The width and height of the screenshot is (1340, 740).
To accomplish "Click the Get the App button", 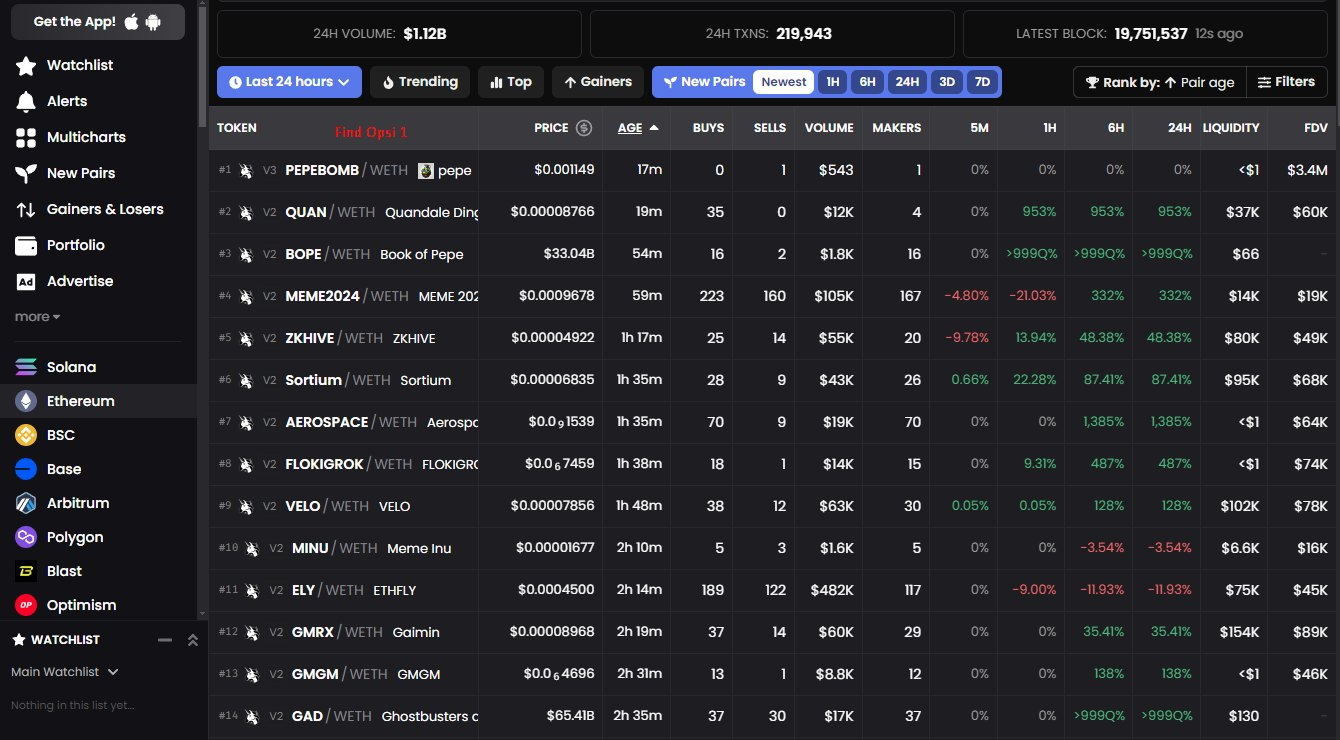I will [x=98, y=22].
